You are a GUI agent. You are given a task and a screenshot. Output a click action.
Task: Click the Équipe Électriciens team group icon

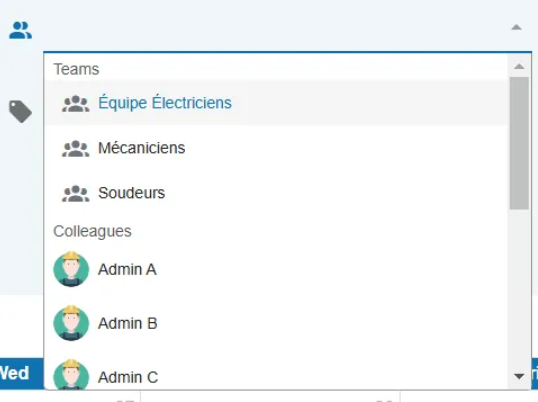tap(75, 104)
